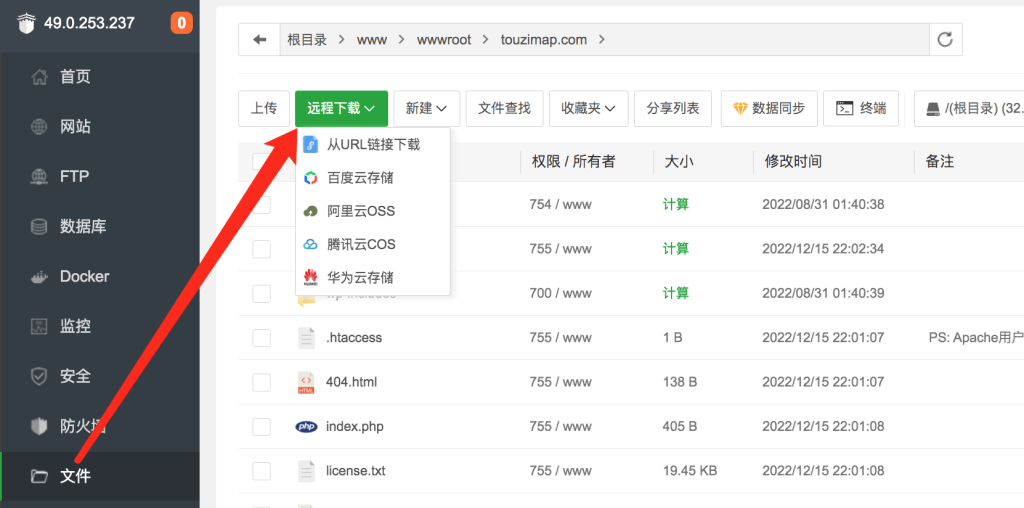Click the 分享列表 button
Image resolution: width=1024 pixels, height=508 pixels.
(x=673, y=108)
